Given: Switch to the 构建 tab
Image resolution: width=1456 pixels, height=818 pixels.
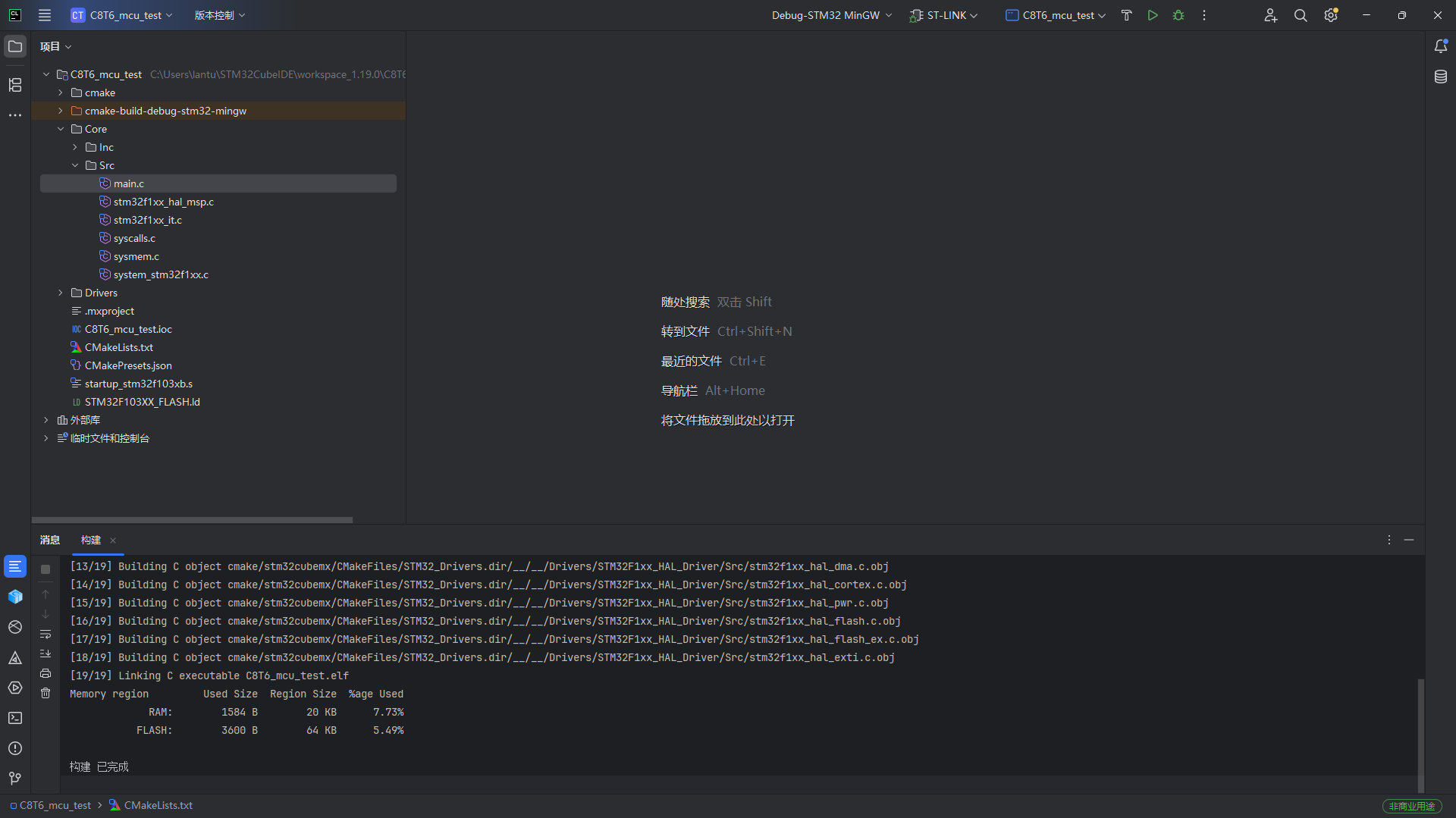Looking at the screenshot, I should (90, 540).
